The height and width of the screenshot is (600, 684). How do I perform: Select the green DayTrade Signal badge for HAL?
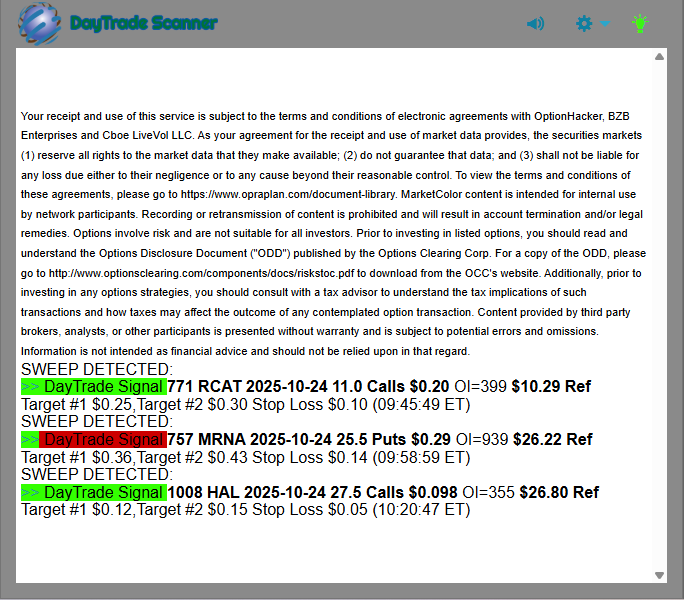pyautogui.click(x=93, y=492)
